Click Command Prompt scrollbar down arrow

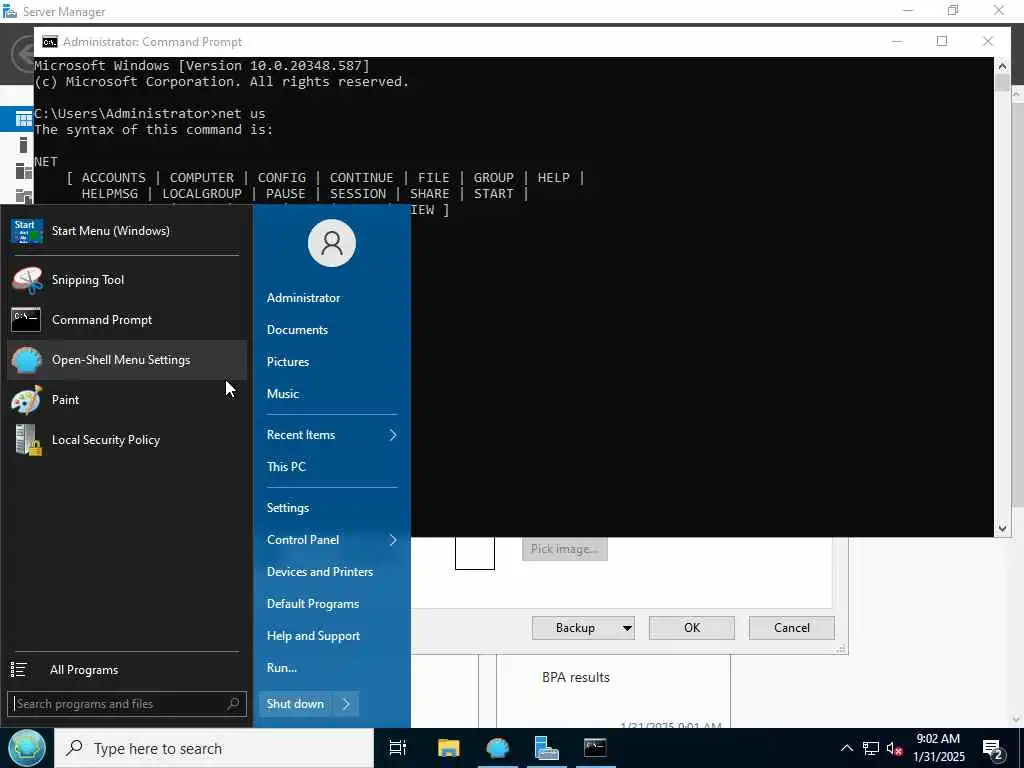(1002, 529)
